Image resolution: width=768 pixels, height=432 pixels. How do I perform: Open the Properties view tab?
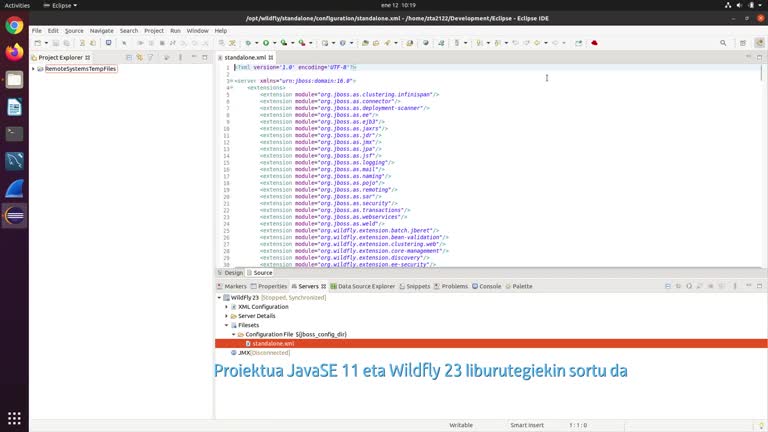(268, 286)
